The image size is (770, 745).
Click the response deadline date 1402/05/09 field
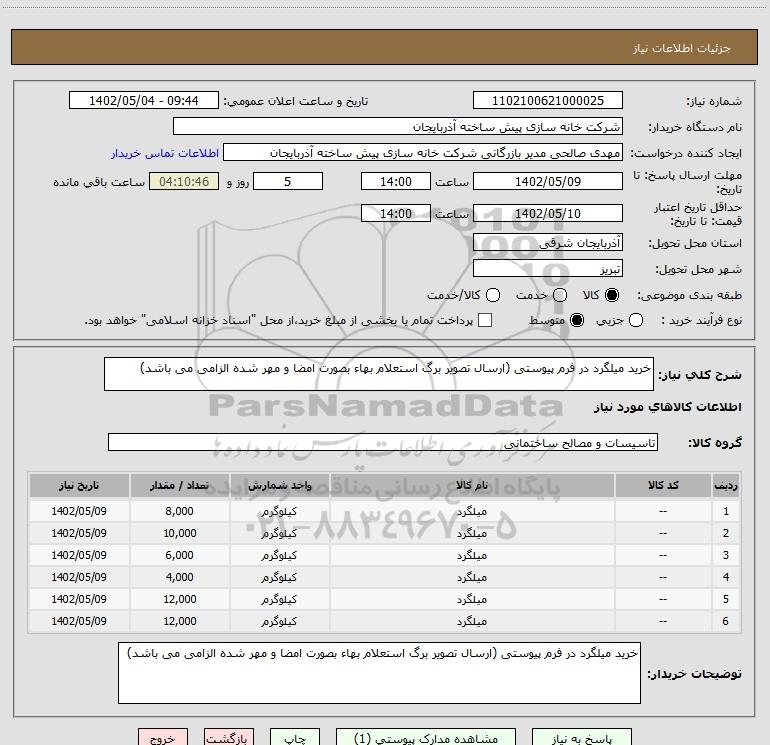548,181
